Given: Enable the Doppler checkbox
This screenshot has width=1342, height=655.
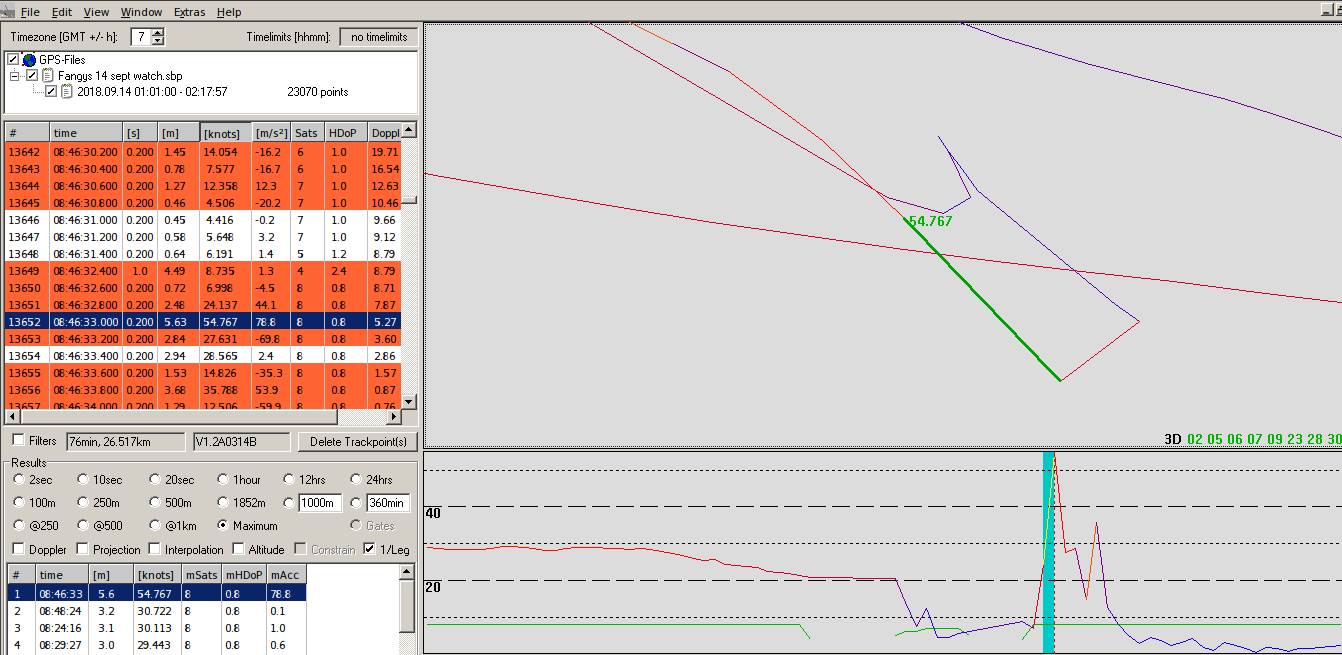Looking at the screenshot, I should click(x=19, y=549).
